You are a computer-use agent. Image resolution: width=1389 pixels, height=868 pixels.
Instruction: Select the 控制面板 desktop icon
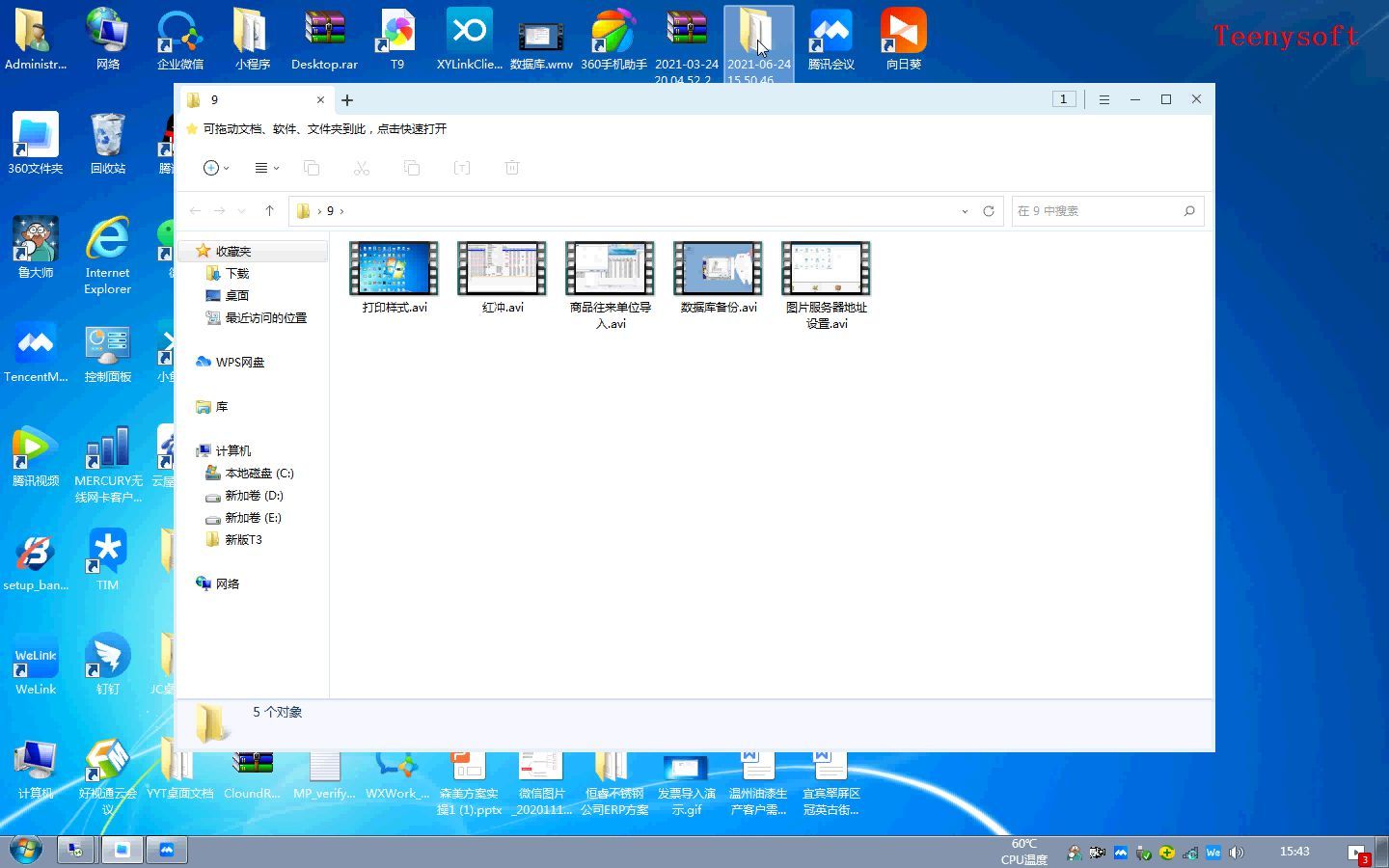click(x=108, y=352)
